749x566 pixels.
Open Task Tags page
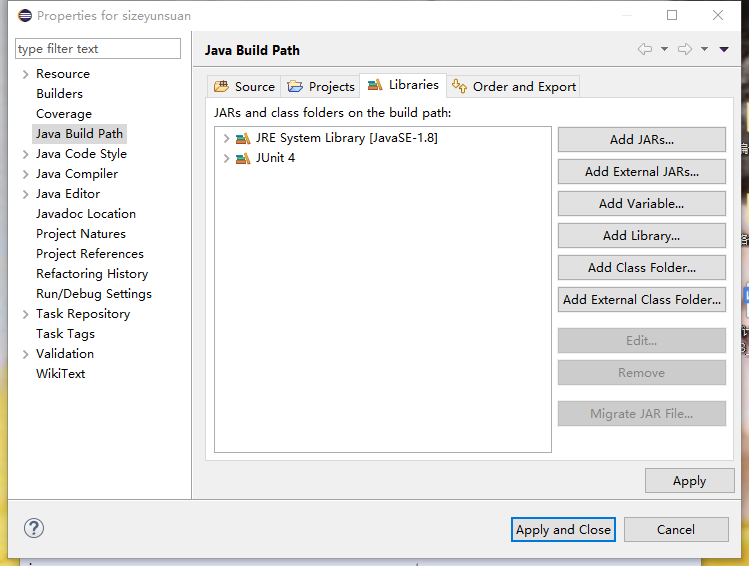click(65, 334)
